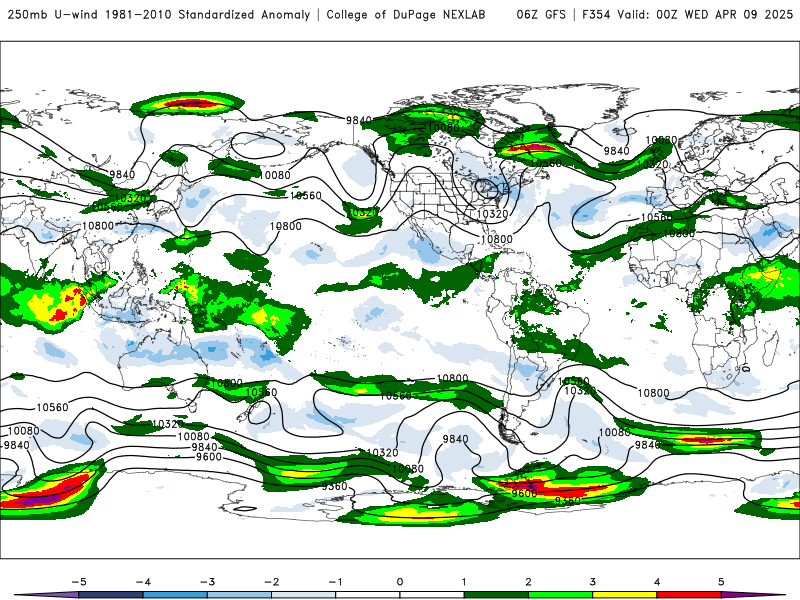
Task: Click the '0' colorbar tick label
Action: [400, 582]
